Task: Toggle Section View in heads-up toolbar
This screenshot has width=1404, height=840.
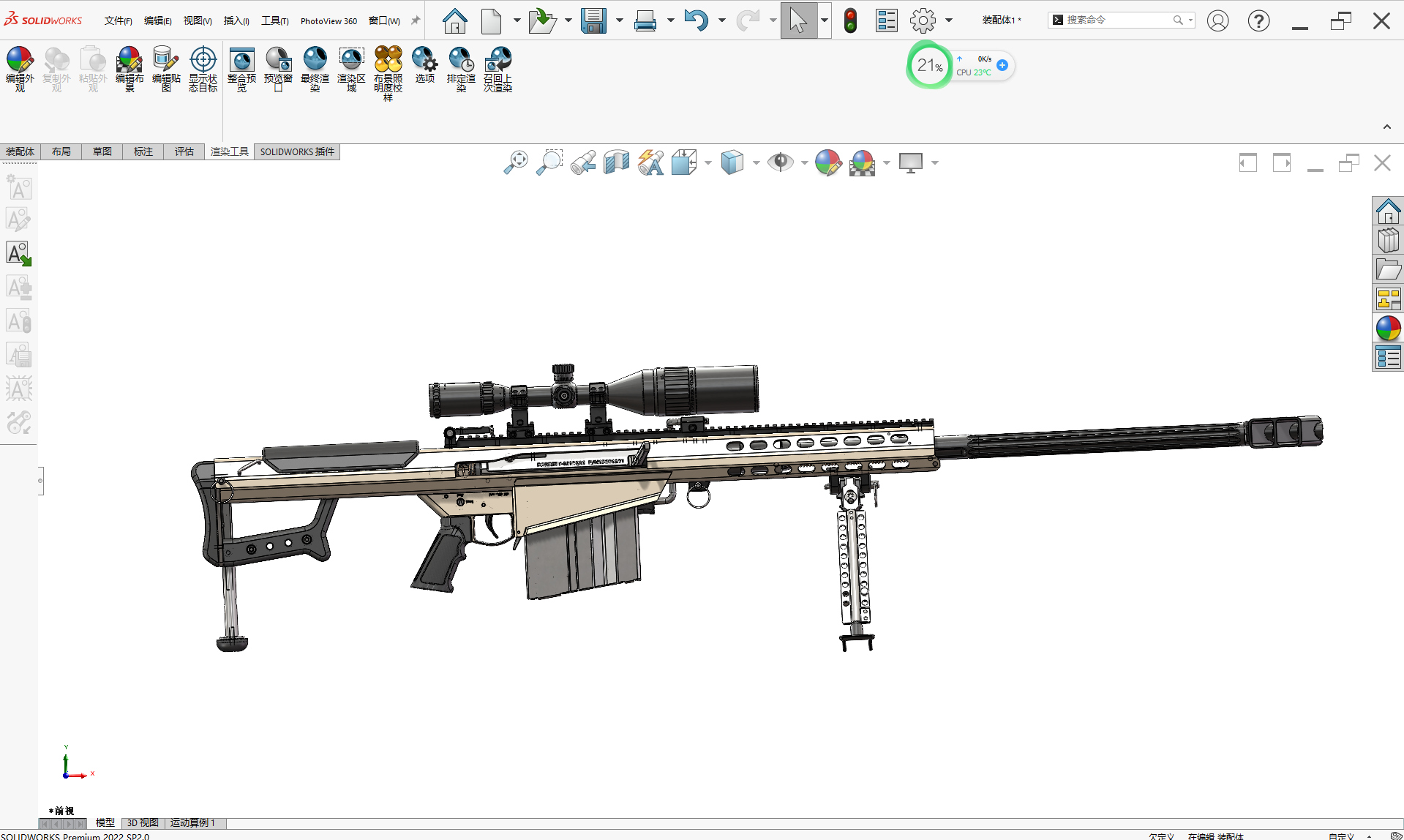Action: coord(617,162)
